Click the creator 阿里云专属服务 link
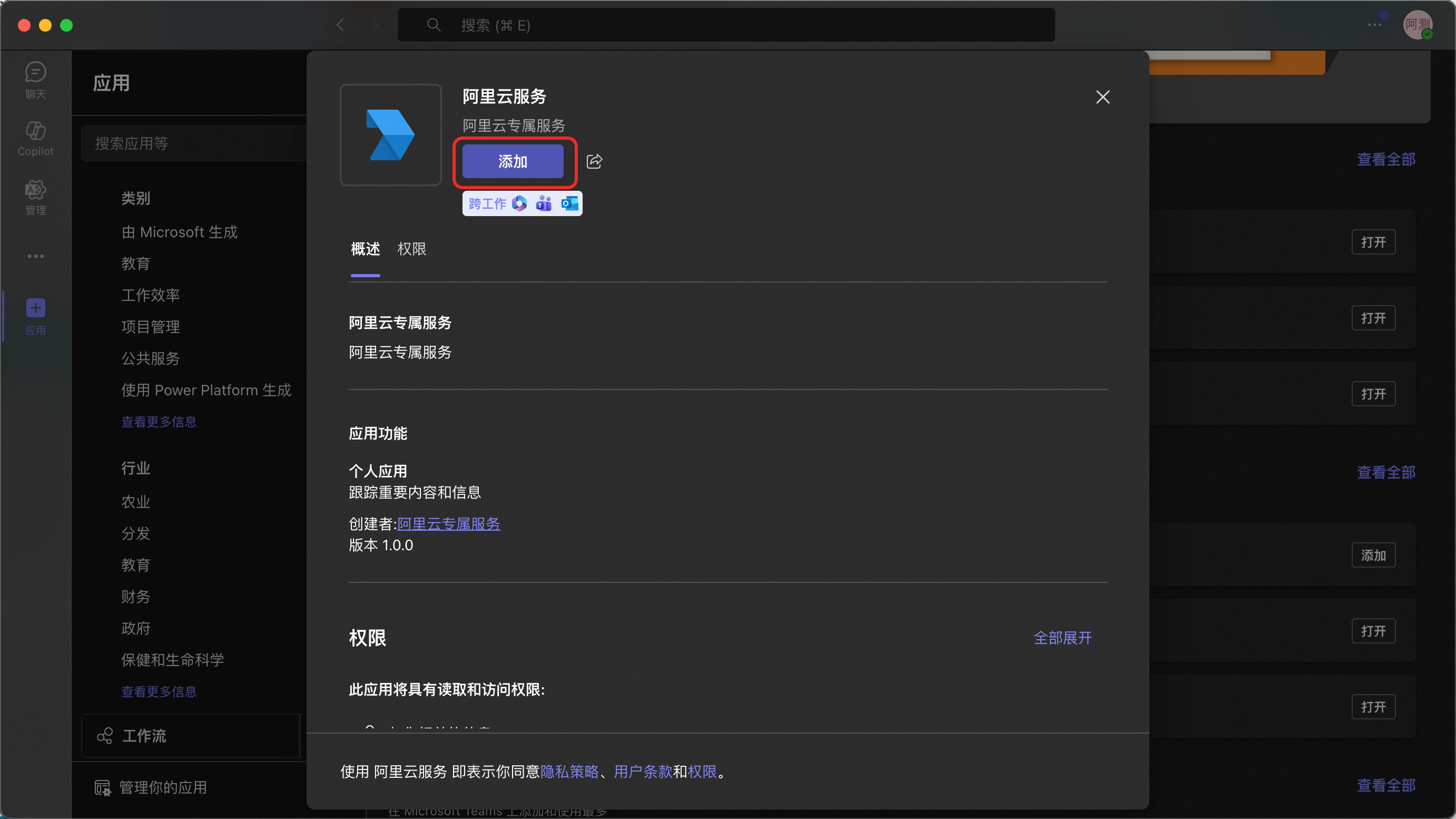The width and height of the screenshot is (1456, 819). 448,524
